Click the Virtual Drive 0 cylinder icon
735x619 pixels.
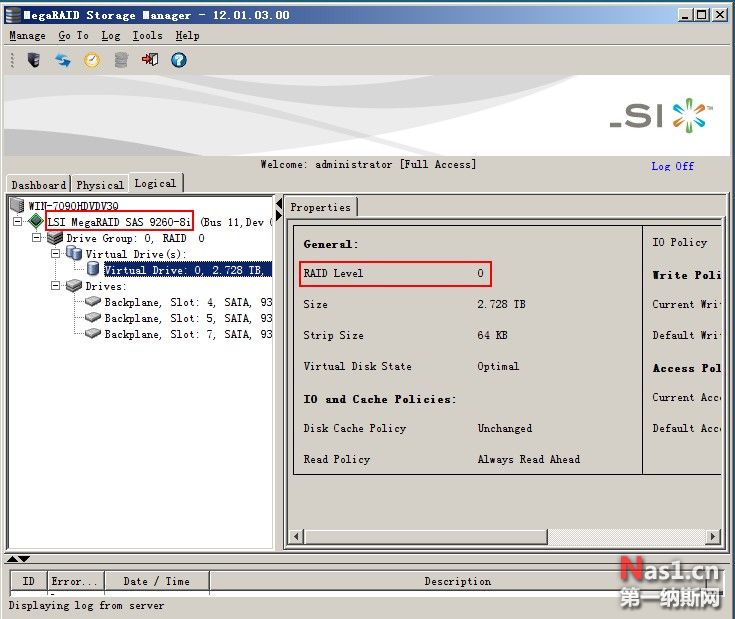pyautogui.click(x=93, y=269)
